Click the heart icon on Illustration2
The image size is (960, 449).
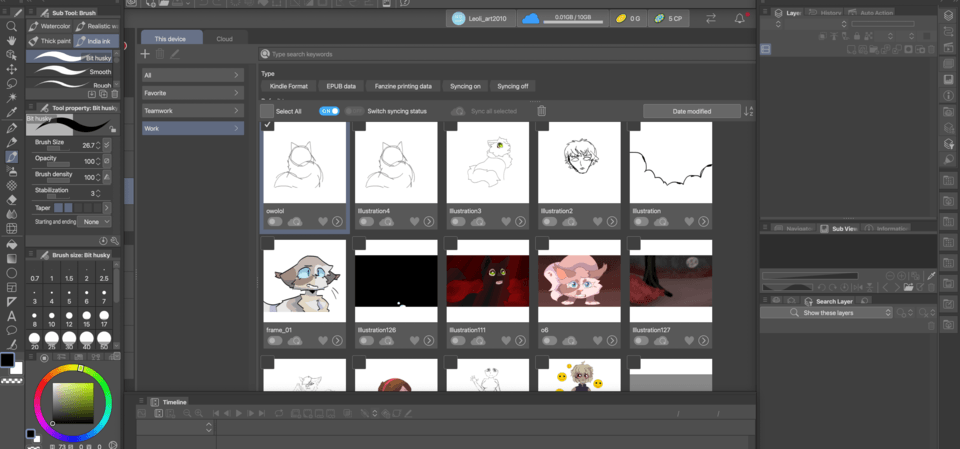(x=598, y=222)
